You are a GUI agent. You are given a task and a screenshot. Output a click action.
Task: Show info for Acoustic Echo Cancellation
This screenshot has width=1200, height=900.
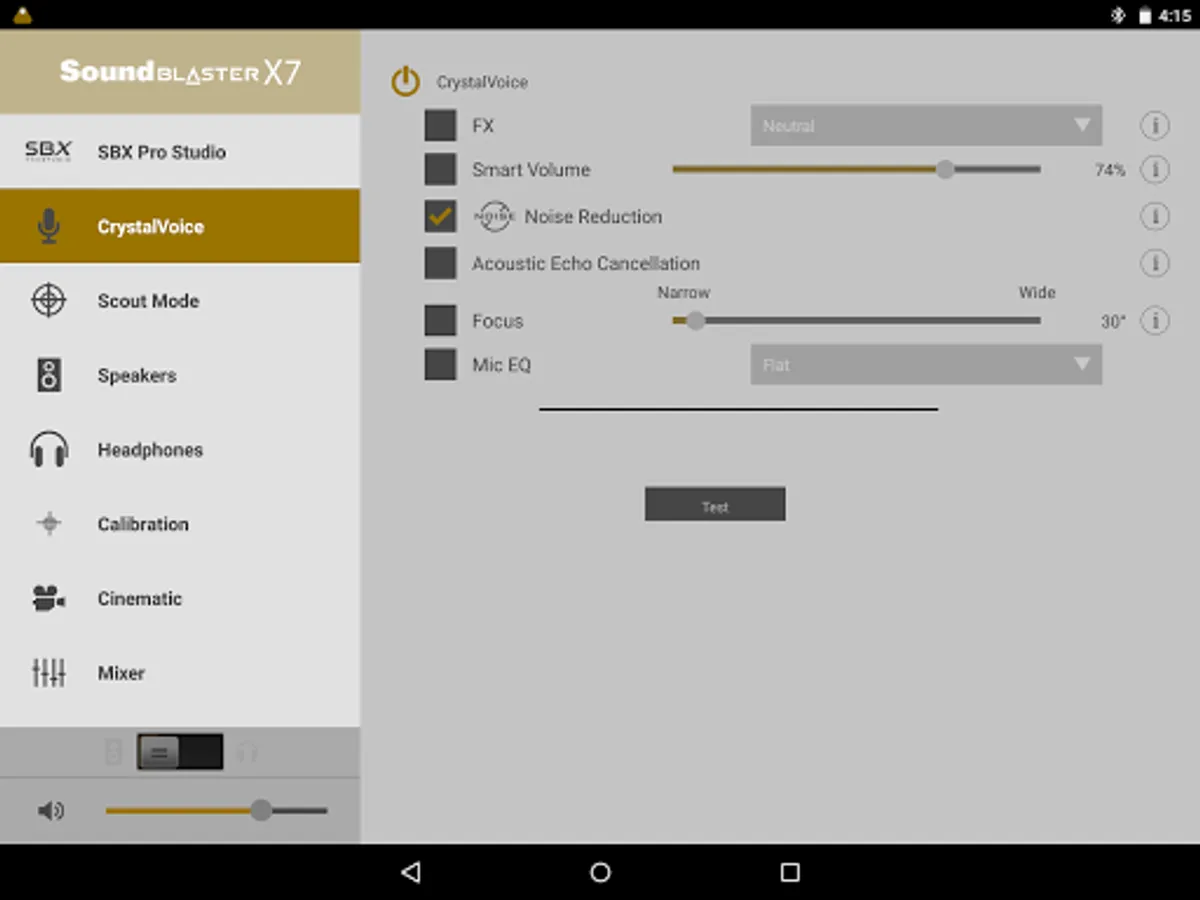coord(1155,263)
